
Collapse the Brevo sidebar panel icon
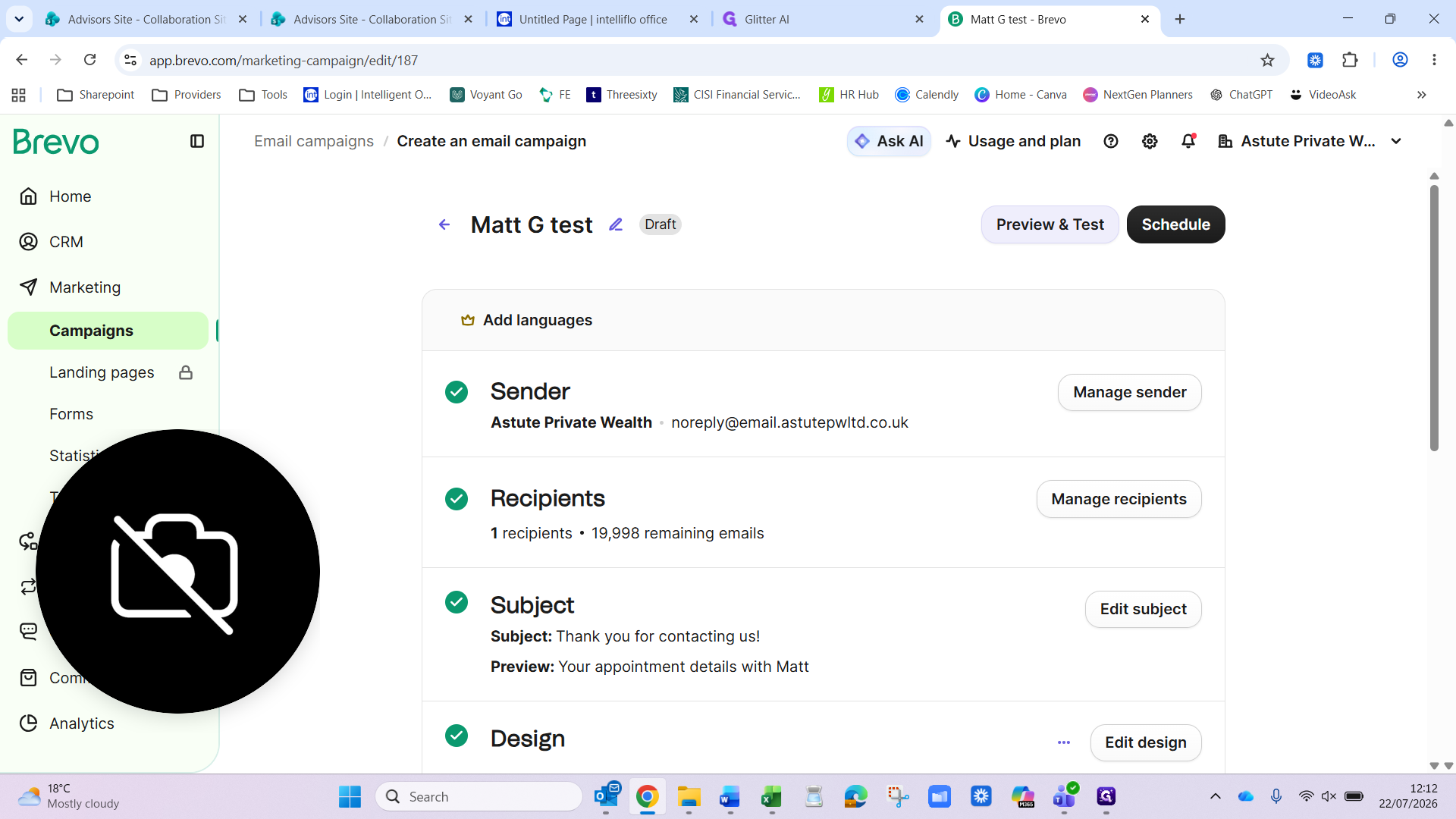tap(197, 141)
